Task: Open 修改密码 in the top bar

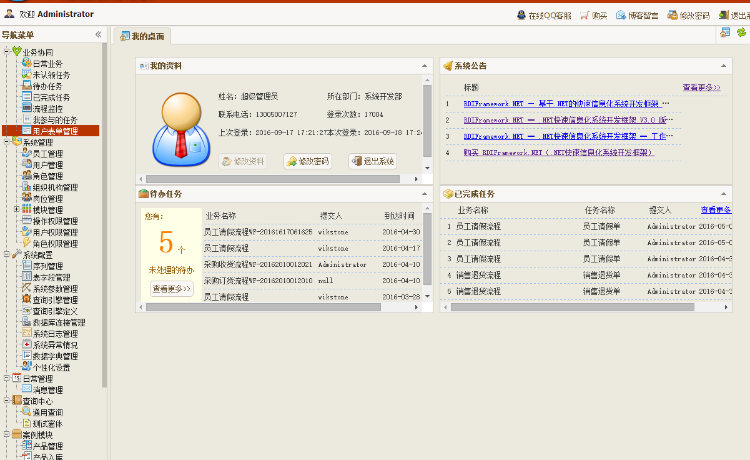Action: coord(689,15)
